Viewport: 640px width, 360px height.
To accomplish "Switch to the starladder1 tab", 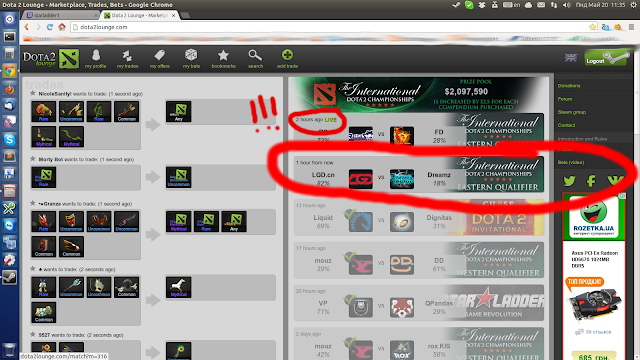I will pyautogui.click(x=61, y=15).
